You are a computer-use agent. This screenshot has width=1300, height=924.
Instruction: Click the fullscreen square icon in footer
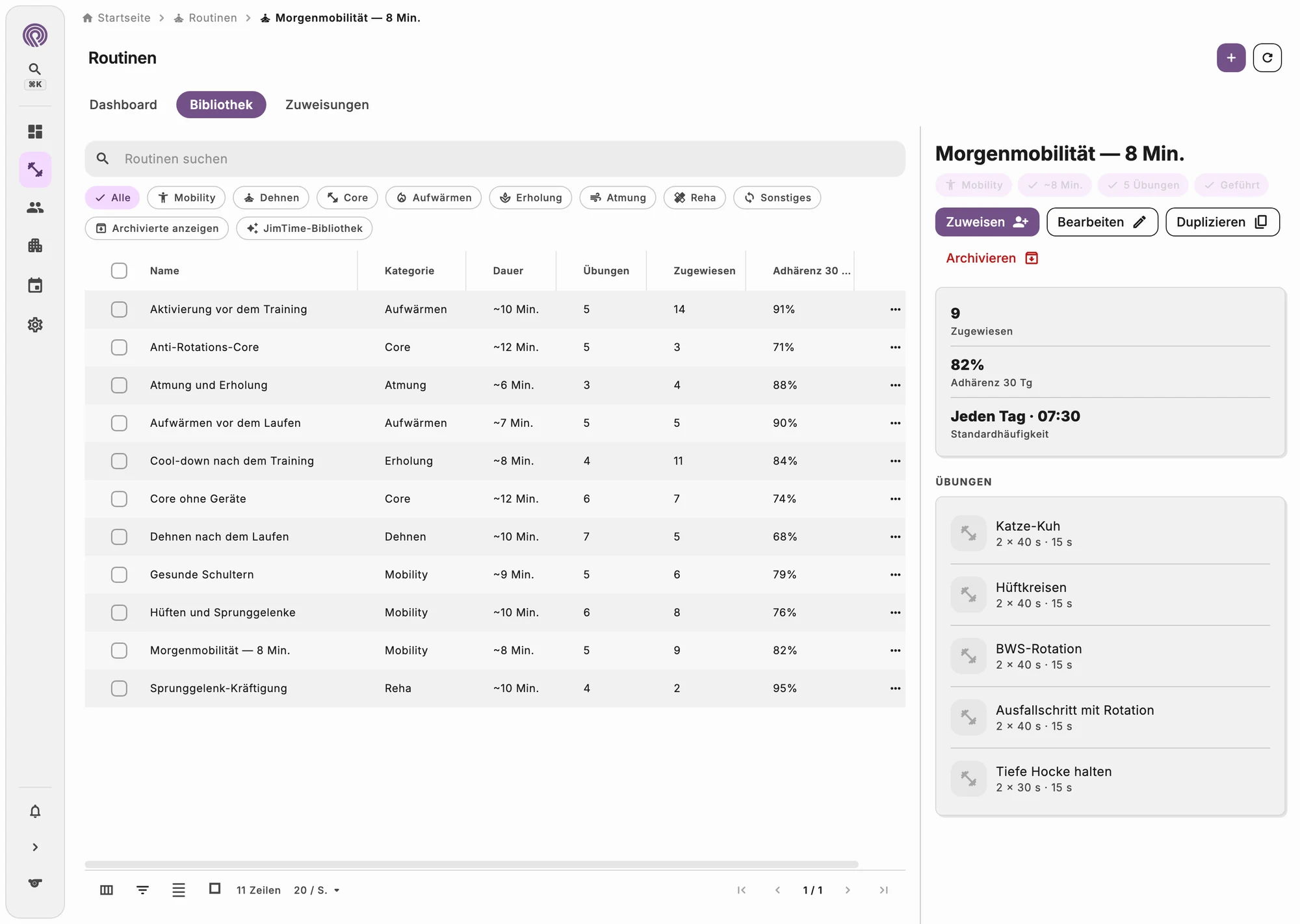pyautogui.click(x=214, y=888)
